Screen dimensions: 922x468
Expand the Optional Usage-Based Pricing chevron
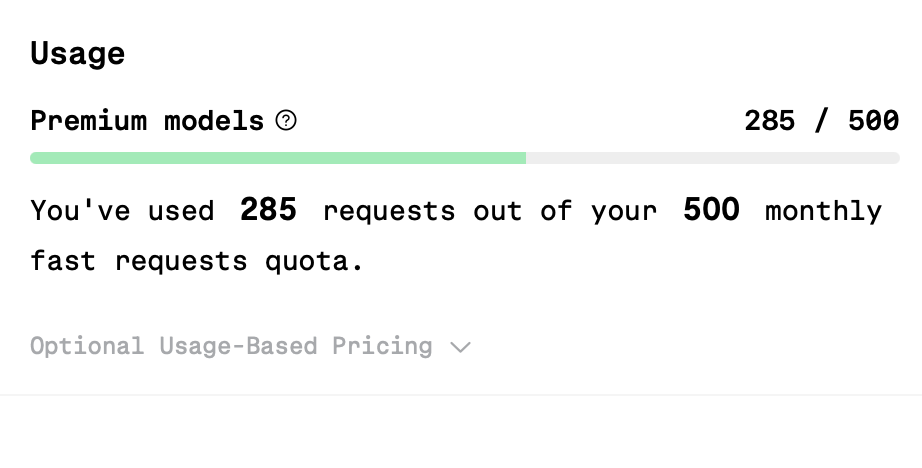pyautogui.click(x=460, y=347)
